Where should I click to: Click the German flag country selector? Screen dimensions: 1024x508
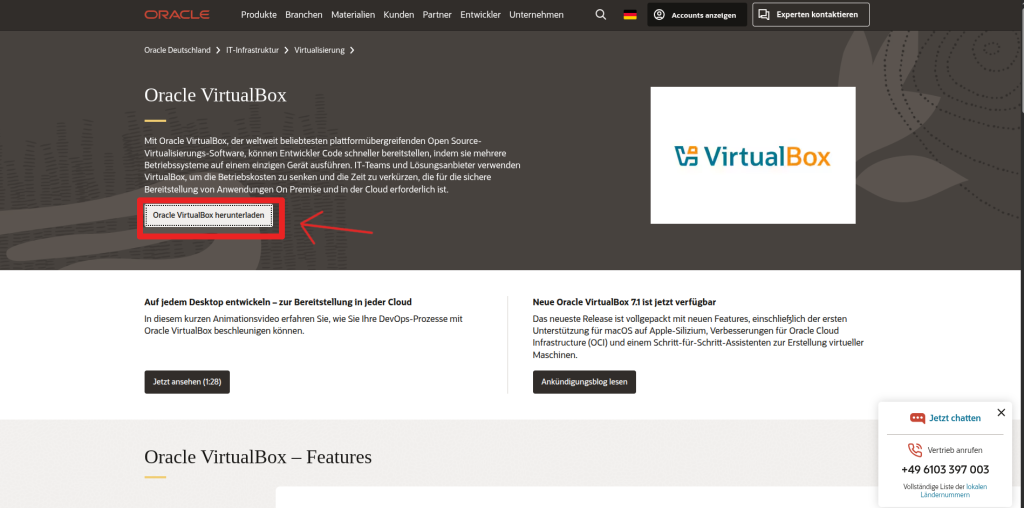[x=630, y=15]
